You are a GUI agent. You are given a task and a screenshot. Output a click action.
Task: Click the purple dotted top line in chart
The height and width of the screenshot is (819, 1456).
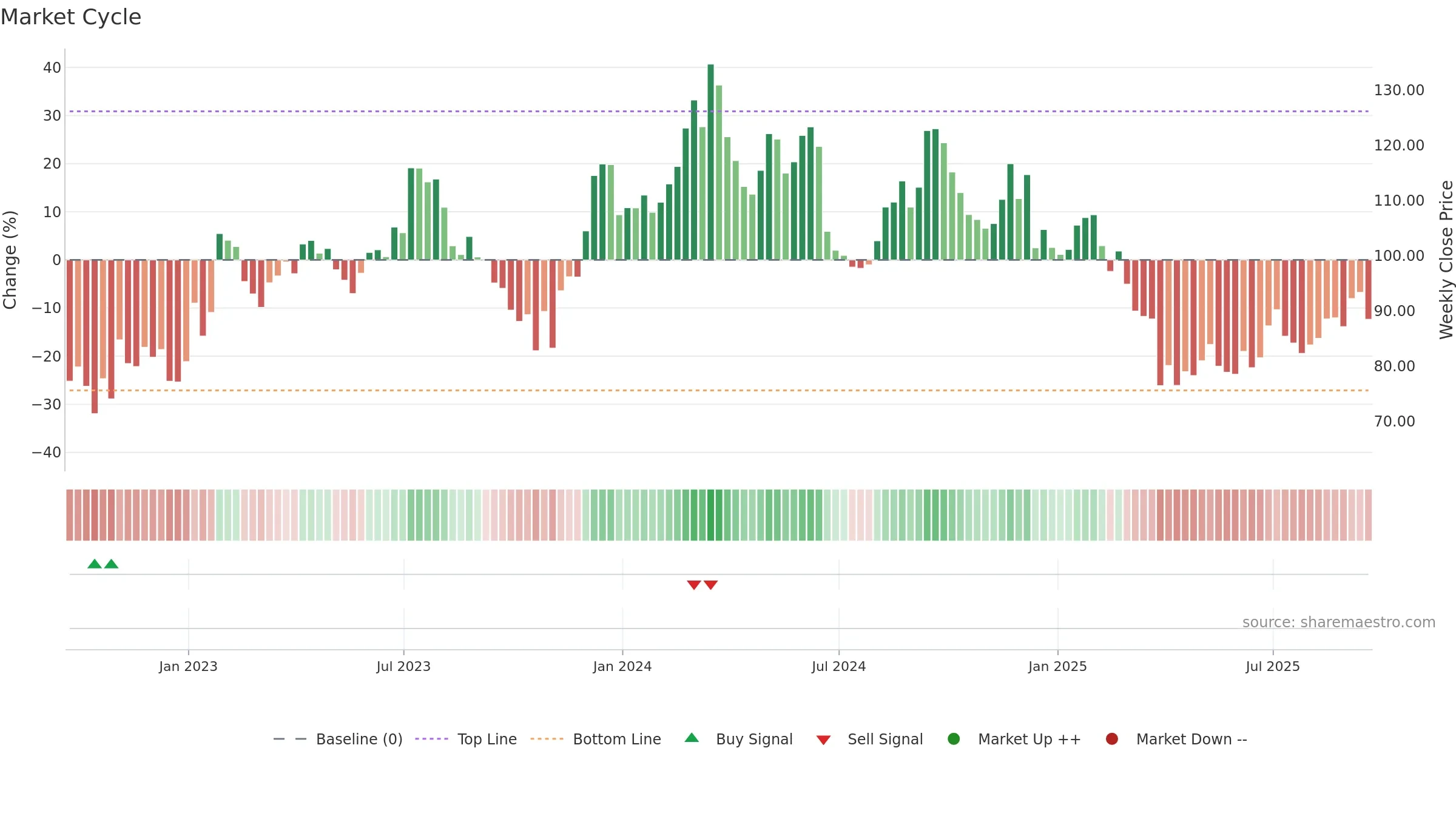(719, 112)
